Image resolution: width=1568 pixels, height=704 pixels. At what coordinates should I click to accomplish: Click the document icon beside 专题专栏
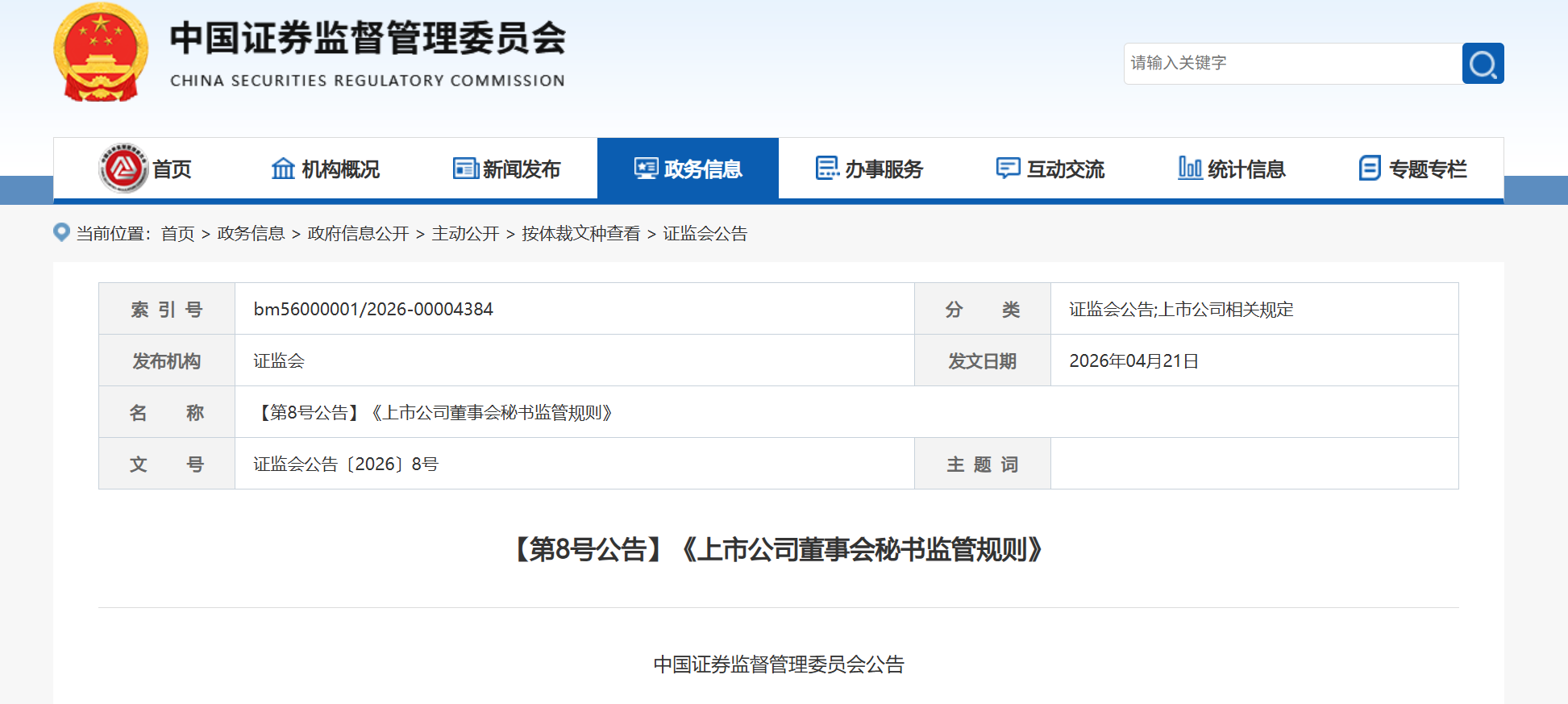coord(1370,169)
